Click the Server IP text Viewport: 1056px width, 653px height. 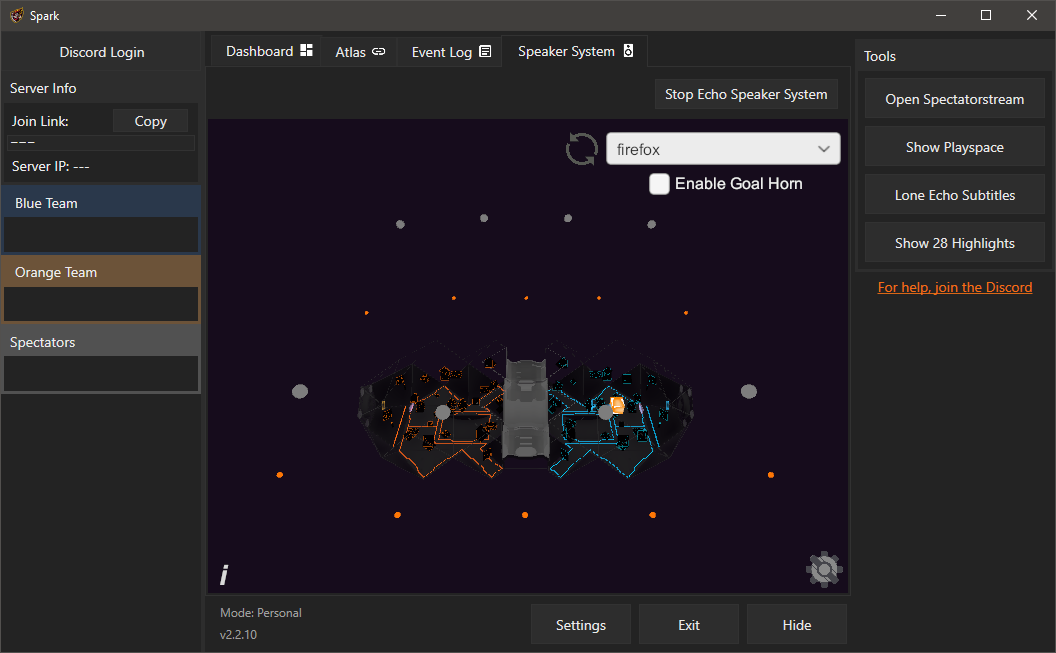pos(51,166)
